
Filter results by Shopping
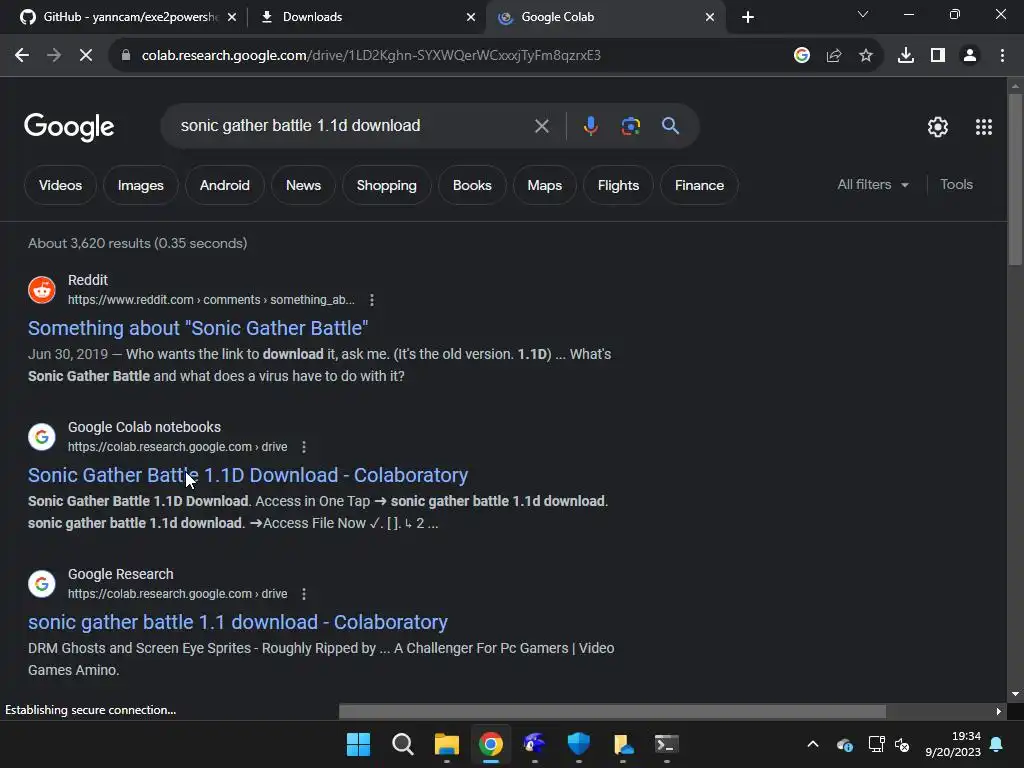[x=387, y=185]
